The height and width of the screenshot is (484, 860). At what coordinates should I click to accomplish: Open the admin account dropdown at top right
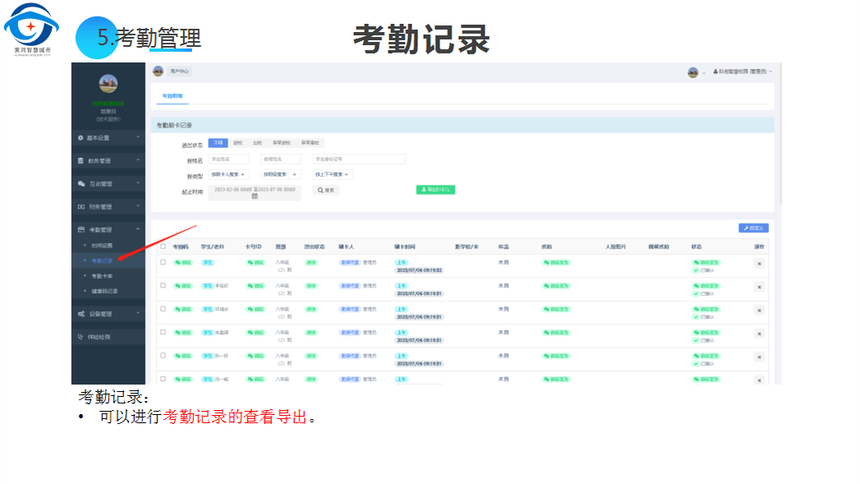coord(743,72)
